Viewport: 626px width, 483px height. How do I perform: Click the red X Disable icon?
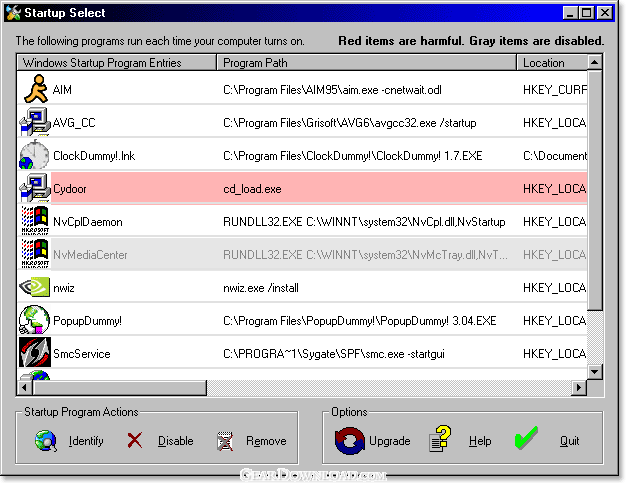point(135,441)
